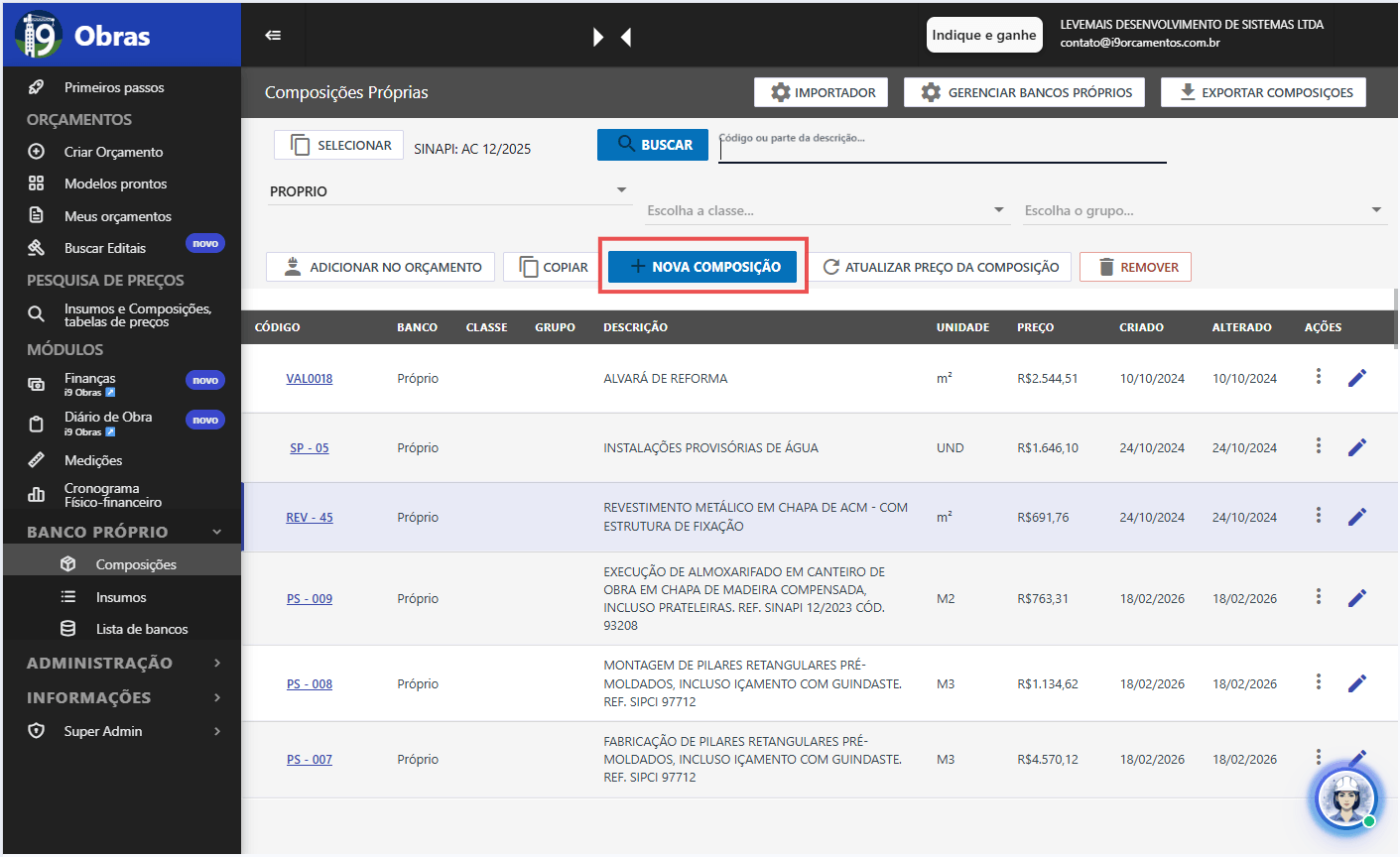The width and height of the screenshot is (1400, 857).
Task: Open the Escolha a classe dropdown
Action: (x=827, y=210)
